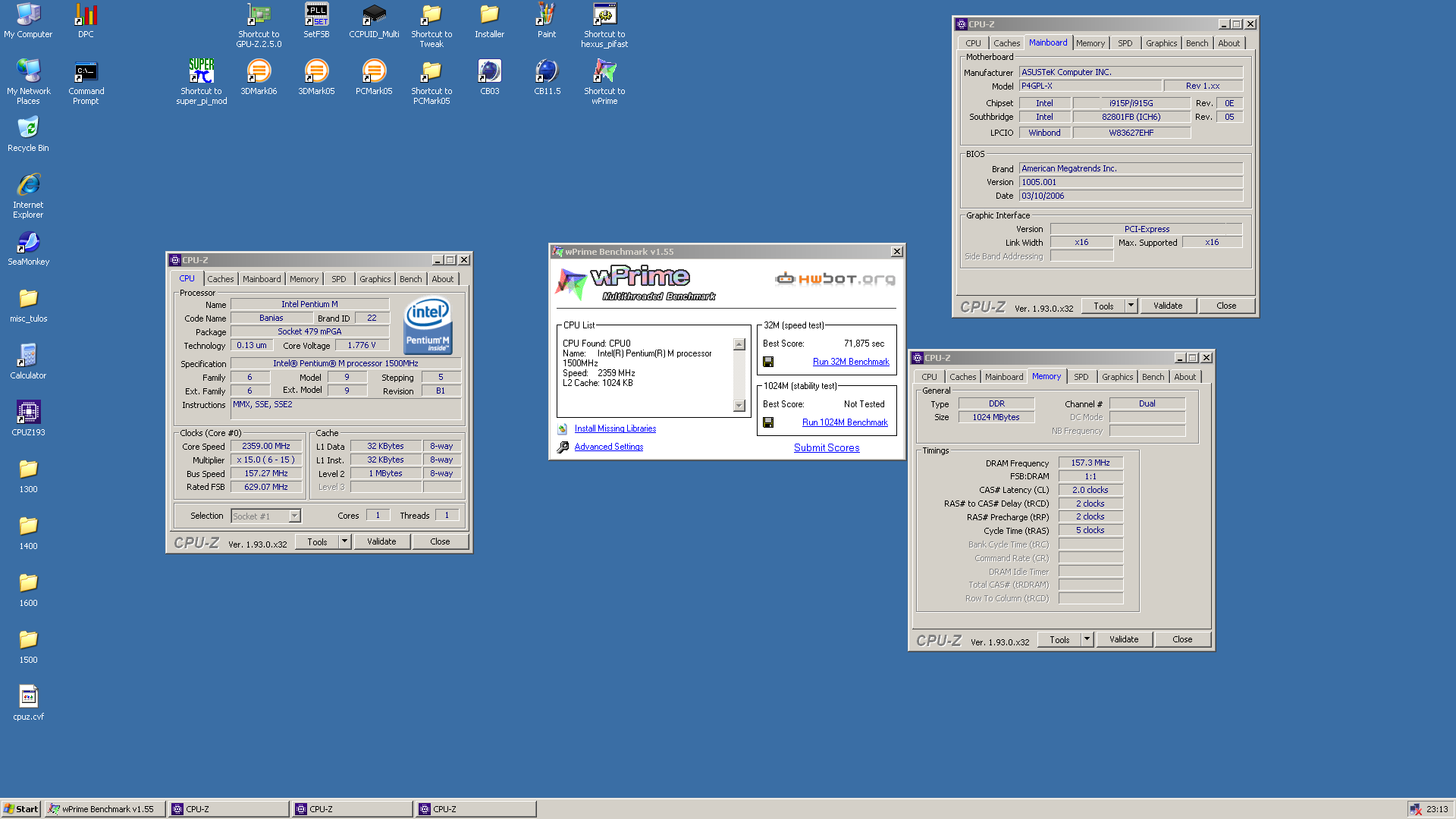Click save icon for 32M score
The height and width of the screenshot is (819, 1456).
point(768,362)
